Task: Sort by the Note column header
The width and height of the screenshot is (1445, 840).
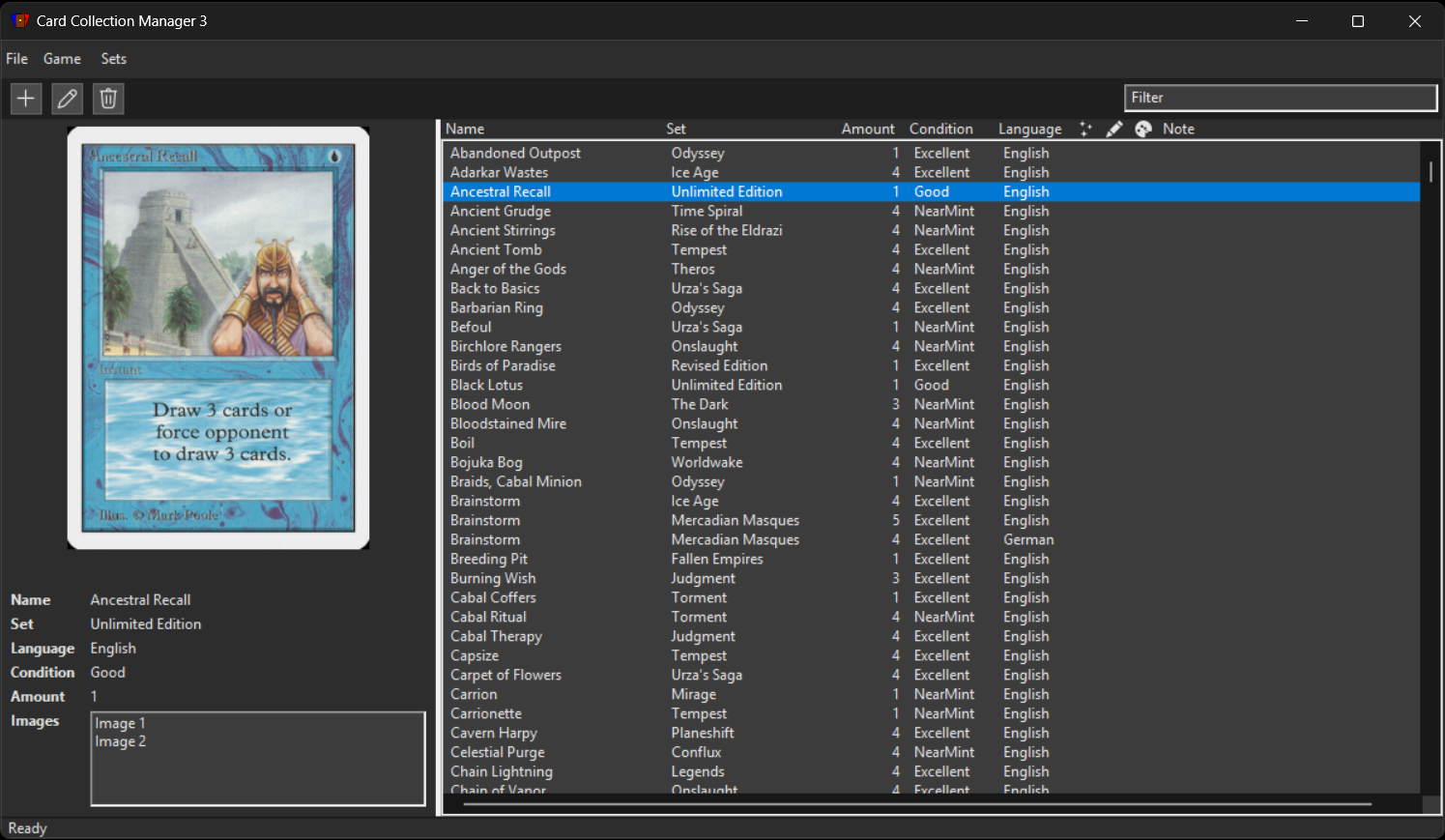Action: 1178,129
